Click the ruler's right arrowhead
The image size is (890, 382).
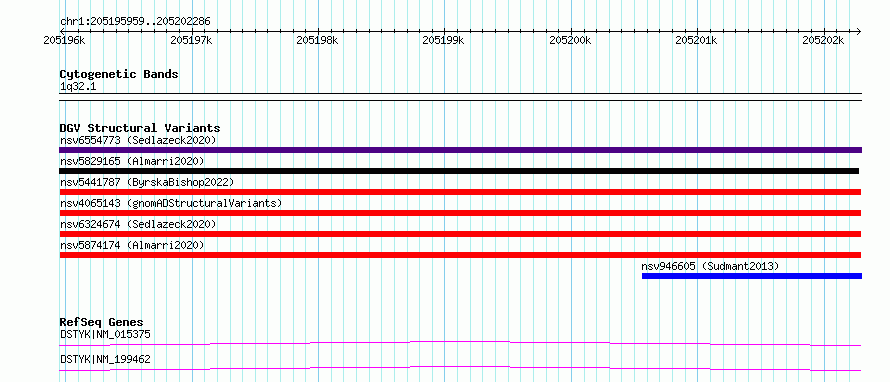859,31
